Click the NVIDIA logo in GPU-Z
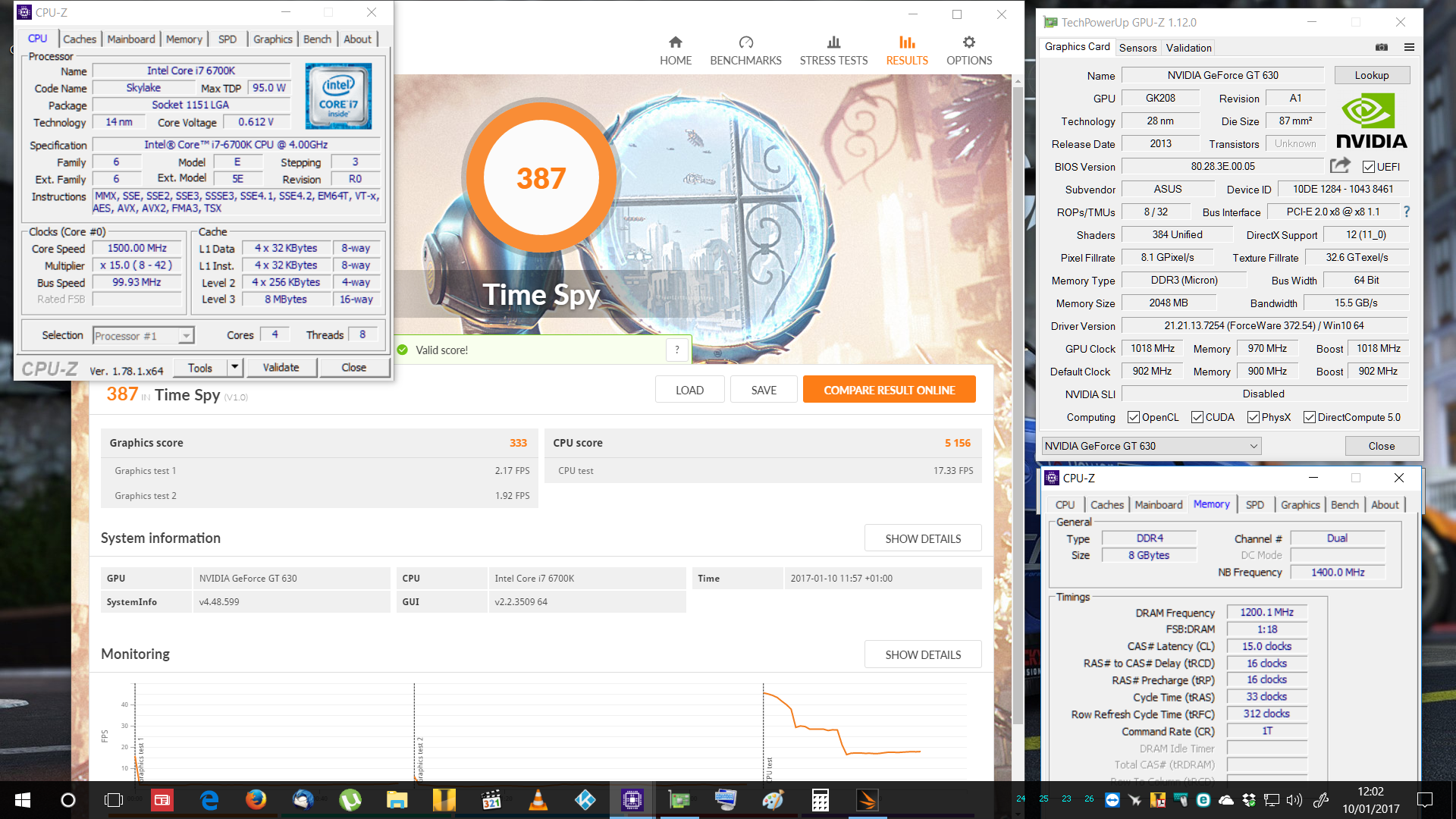Image resolution: width=1456 pixels, height=819 pixels. pyautogui.click(x=1370, y=121)
